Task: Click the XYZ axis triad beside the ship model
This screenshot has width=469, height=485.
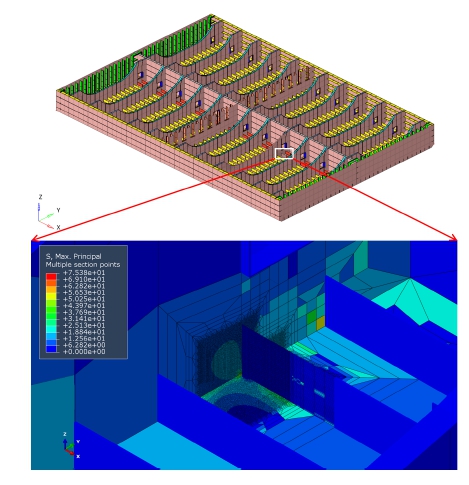Action: 48,212
